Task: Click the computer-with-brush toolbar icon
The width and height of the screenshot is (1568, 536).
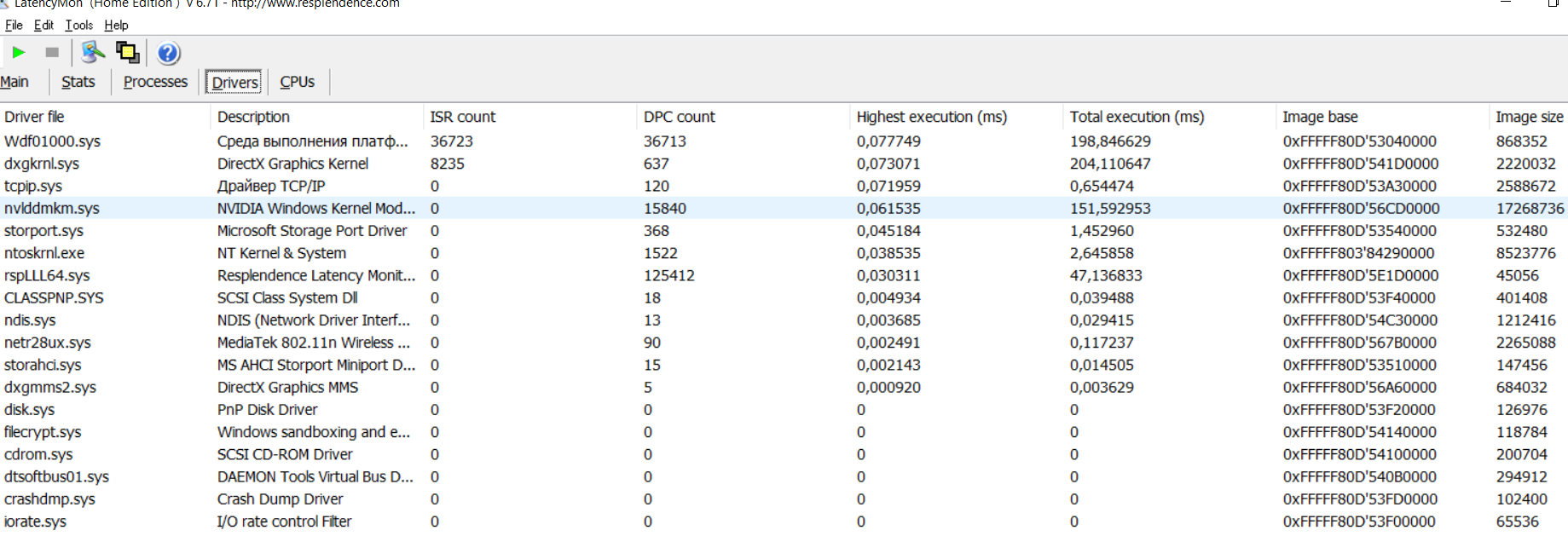Action: click(x=92, y=53)
